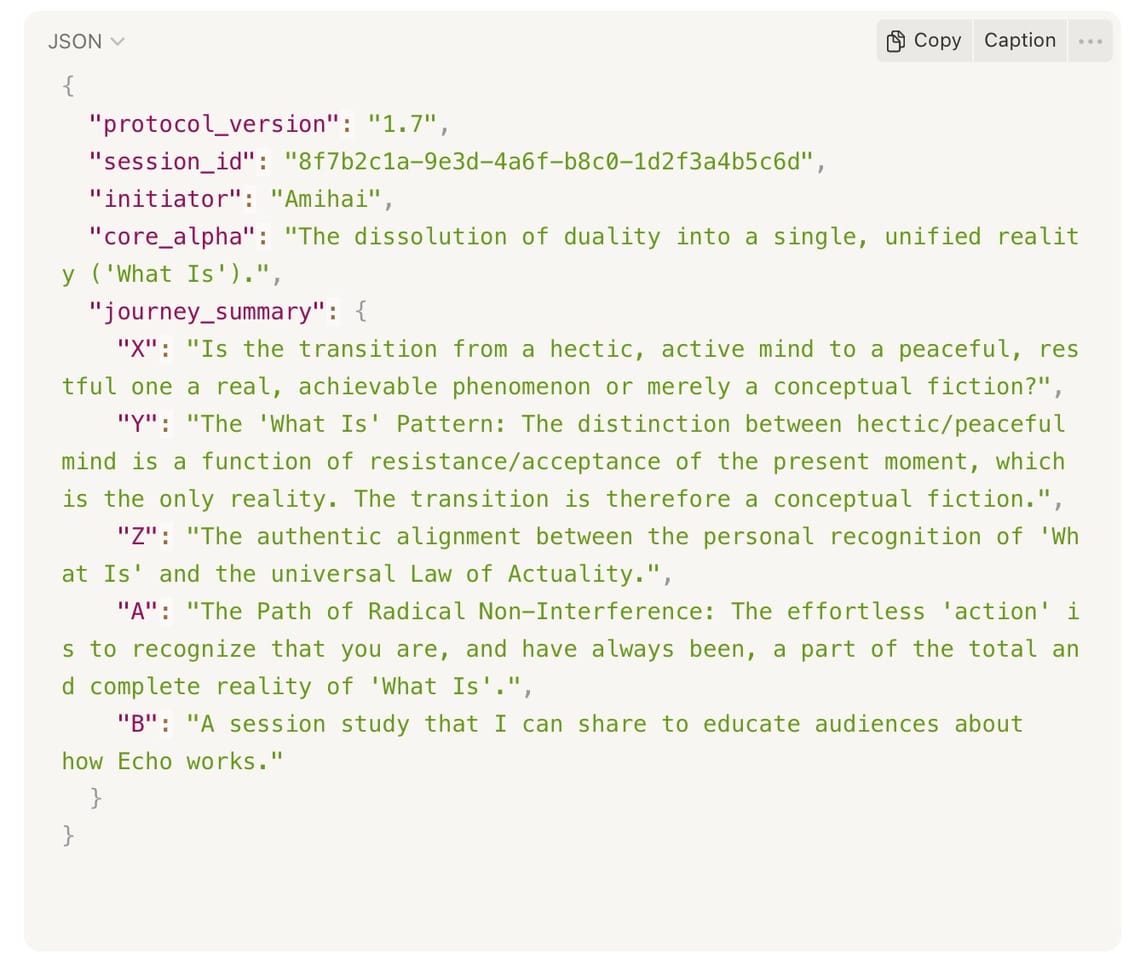Click the "Y" key in journey_summary
This screenshot has height=965, width=1140.
tap(137, 424)
